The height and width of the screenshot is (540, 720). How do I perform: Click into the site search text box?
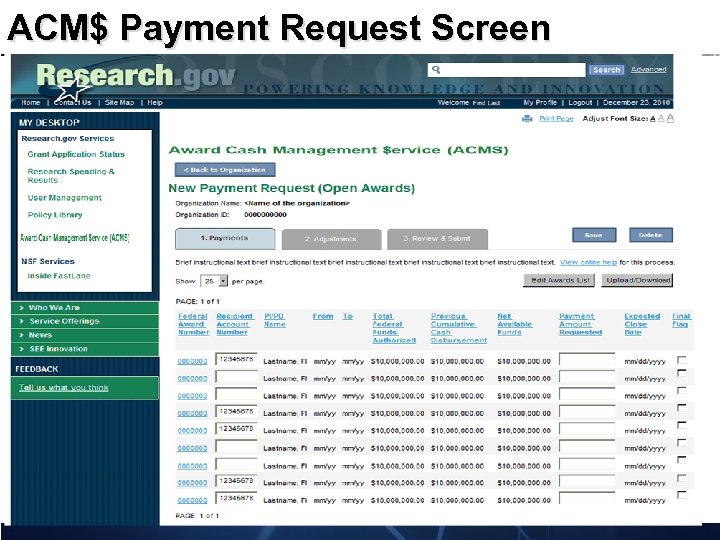(x=506, y=70)
